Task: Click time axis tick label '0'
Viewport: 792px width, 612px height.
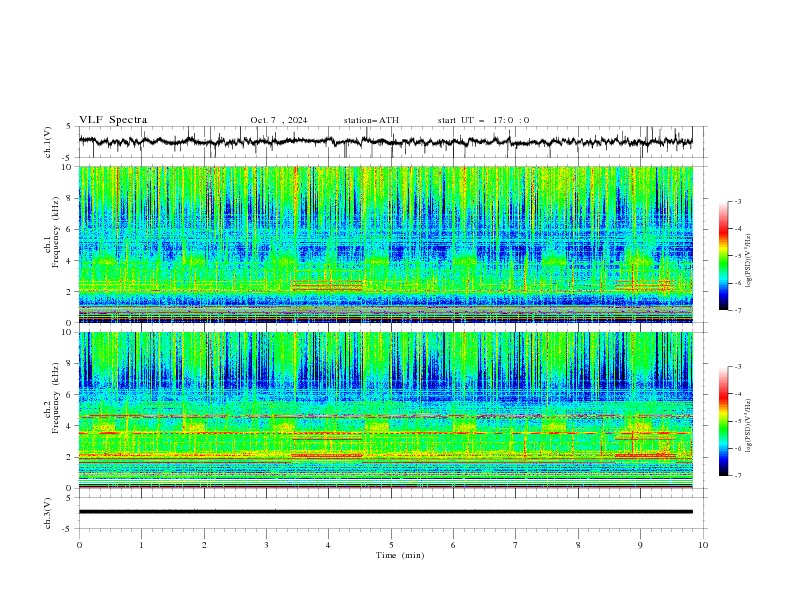Action: point(79,545)
